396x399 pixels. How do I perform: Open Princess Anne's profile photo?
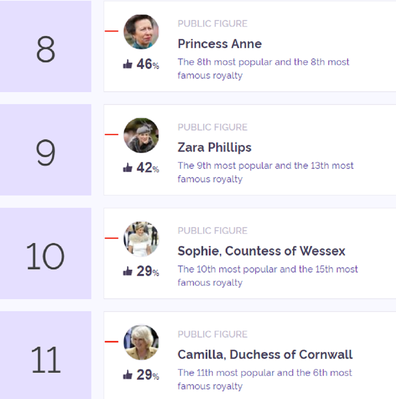click(x=141, y=32)
